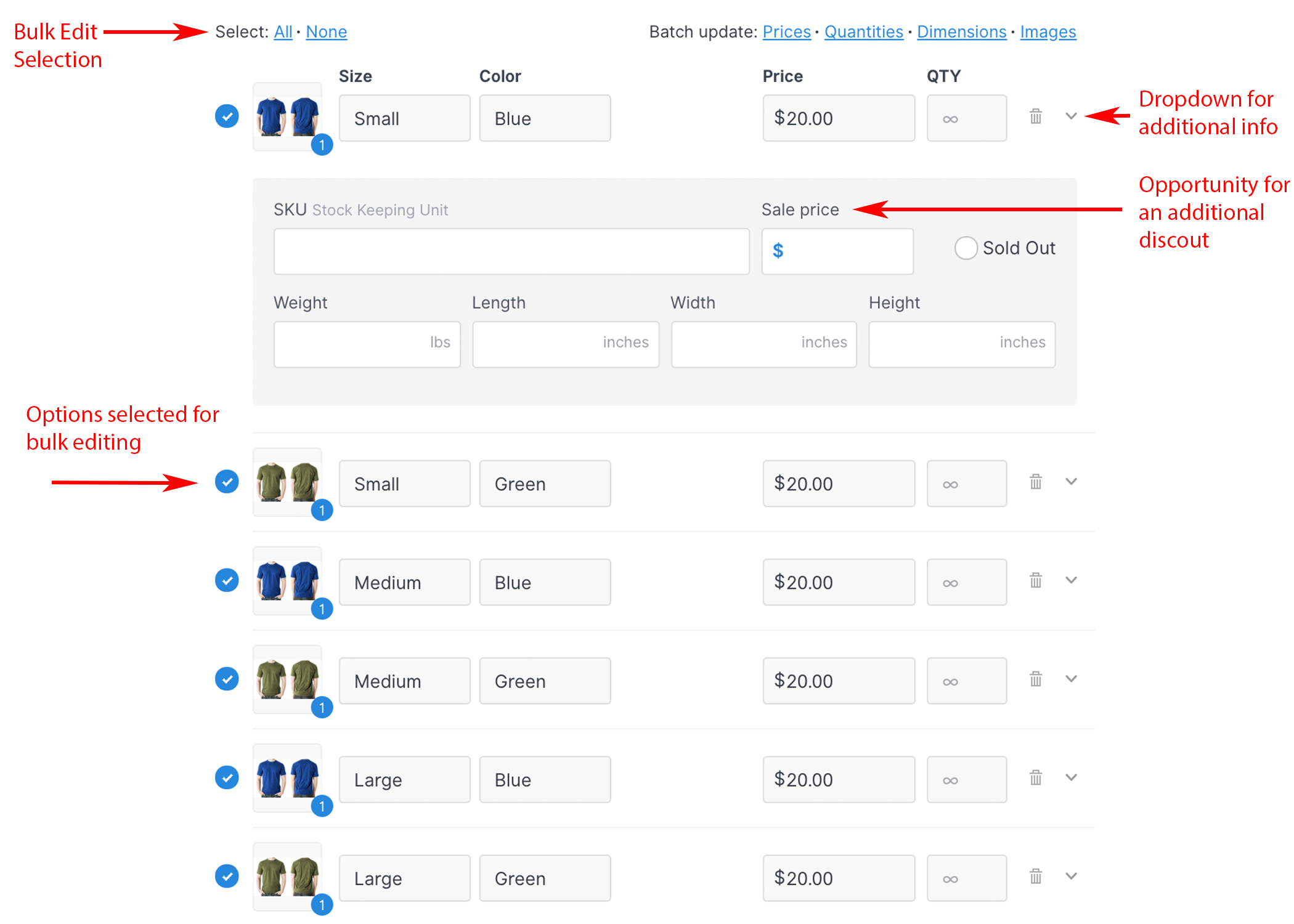Remove the Medium Blue variant using trash icon

1036,580
